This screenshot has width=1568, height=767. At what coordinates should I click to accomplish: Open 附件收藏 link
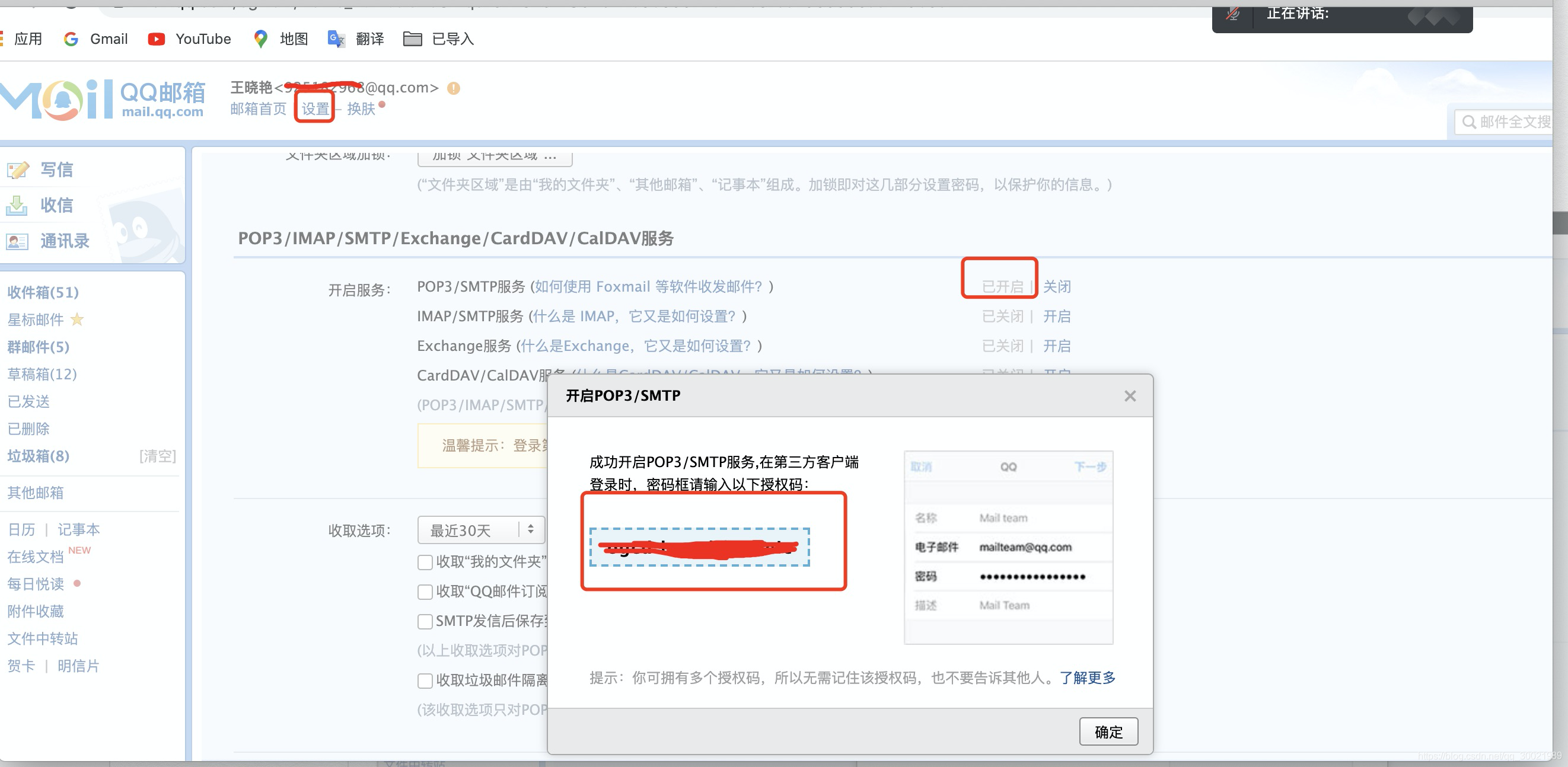pyautogui.click(x=36, y=611)
